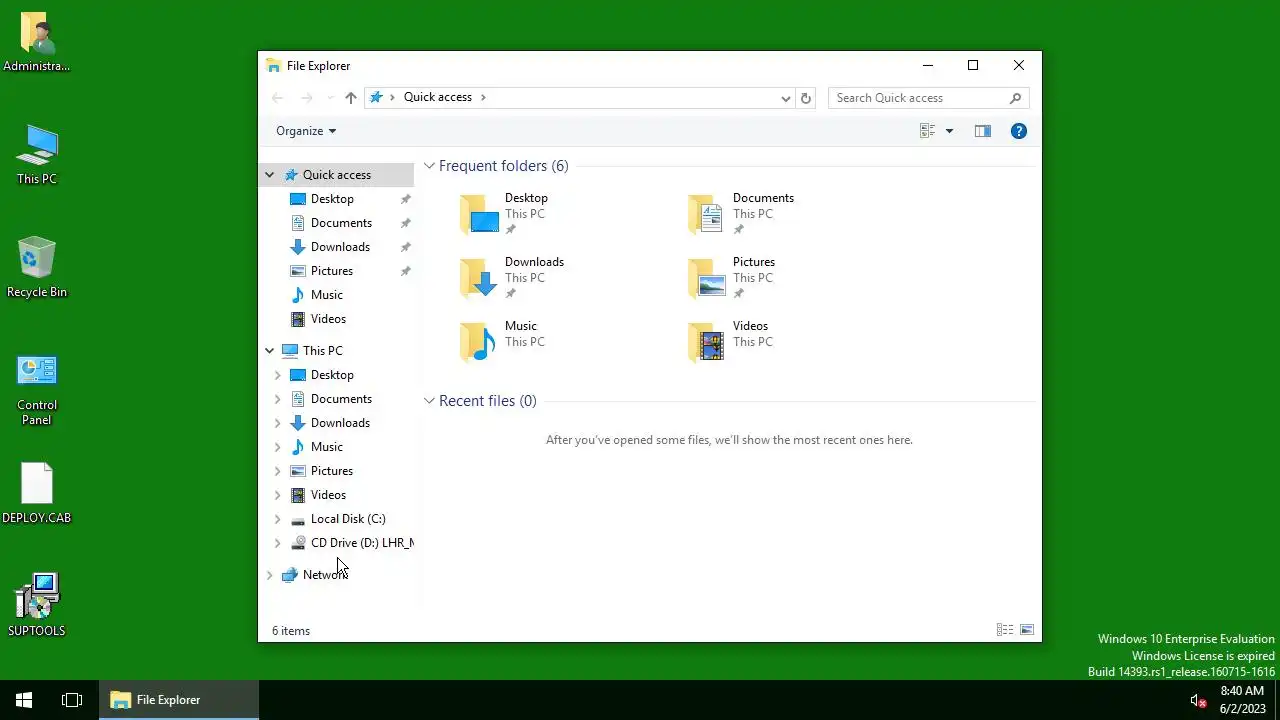Collapse the Frequent folders group
1280x720 pixels.
click(429, 166)
